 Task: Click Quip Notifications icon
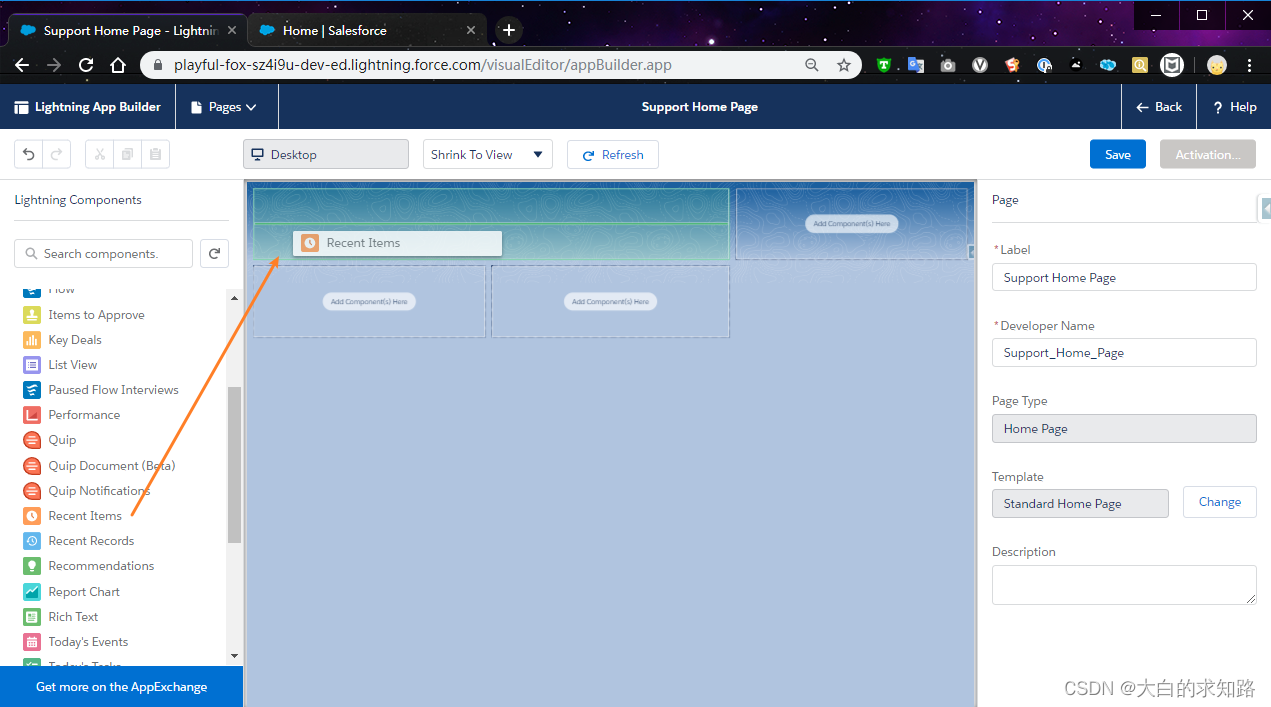click(x=31, y=491)
